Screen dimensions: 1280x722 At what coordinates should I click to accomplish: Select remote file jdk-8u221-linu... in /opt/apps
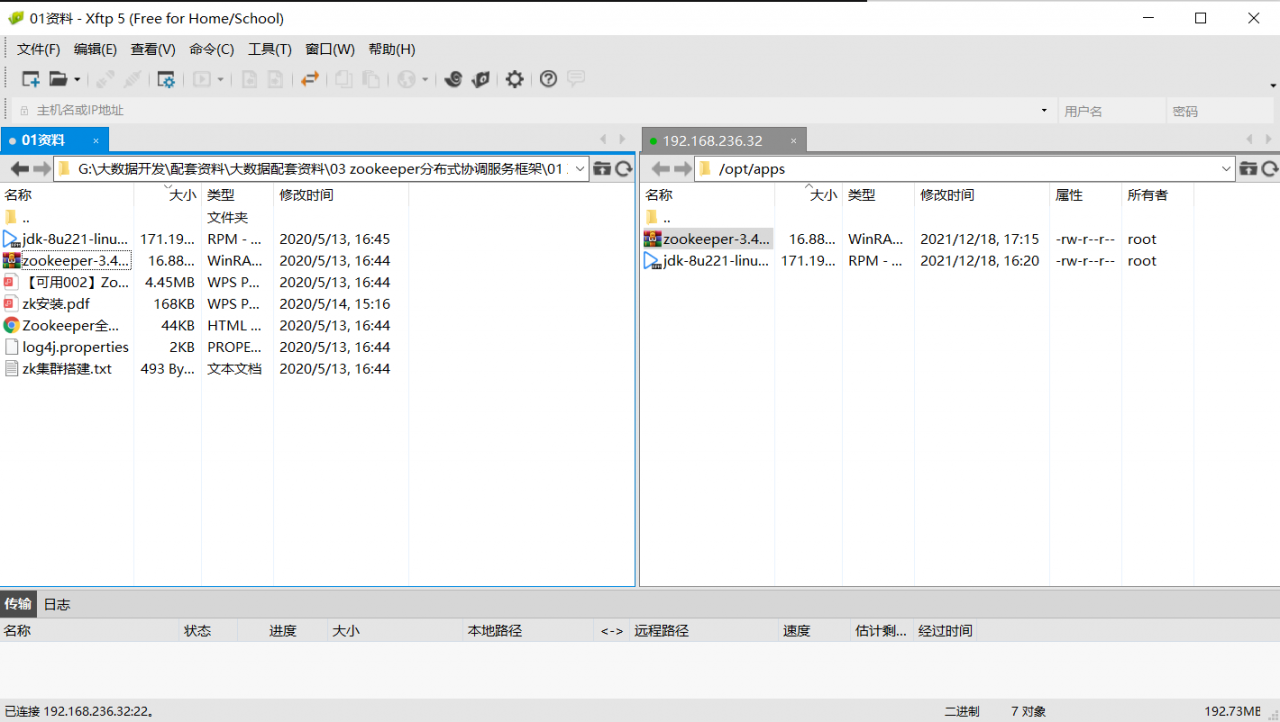716,261
